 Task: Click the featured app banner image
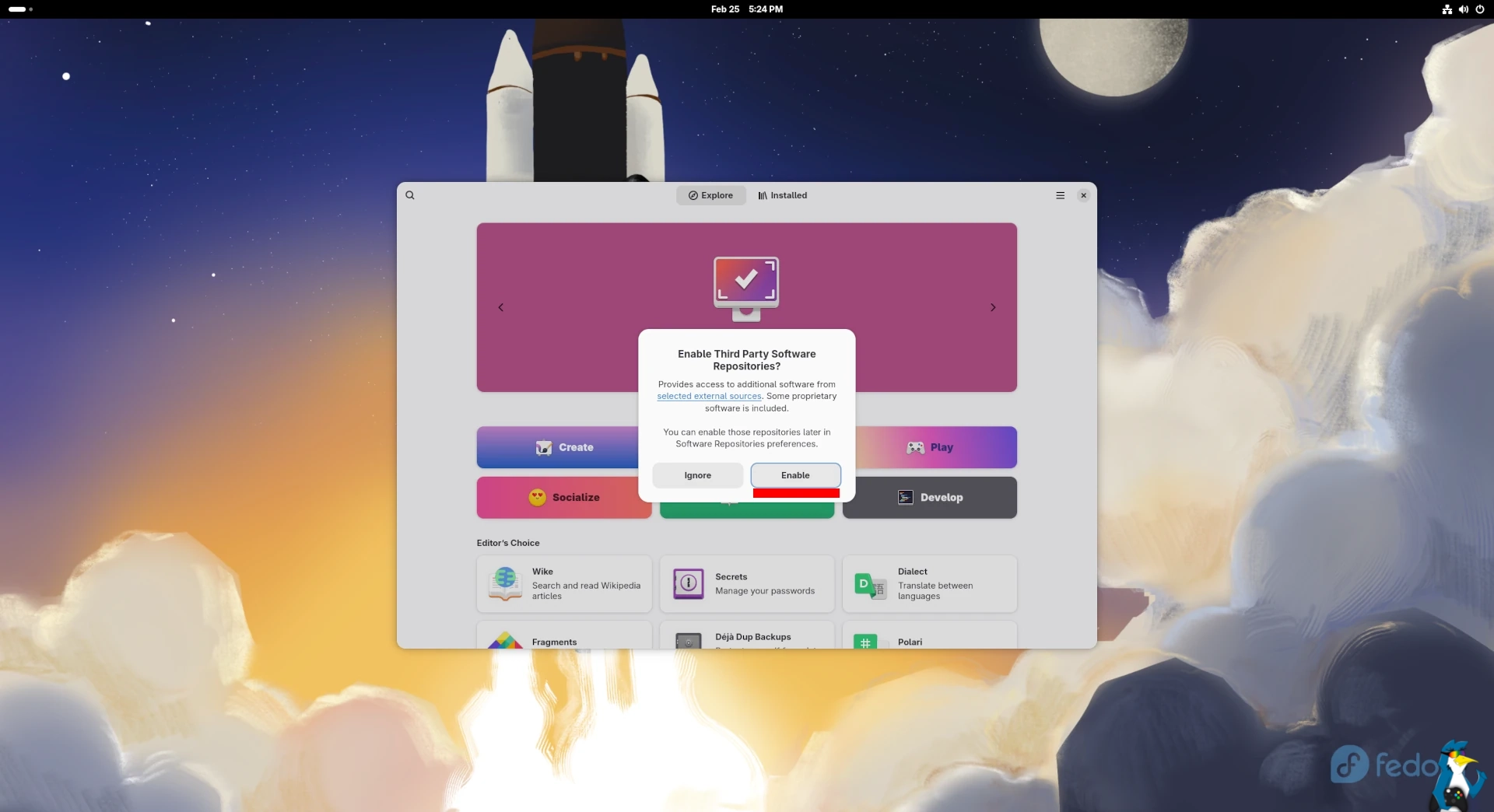(x=746, y=288)
